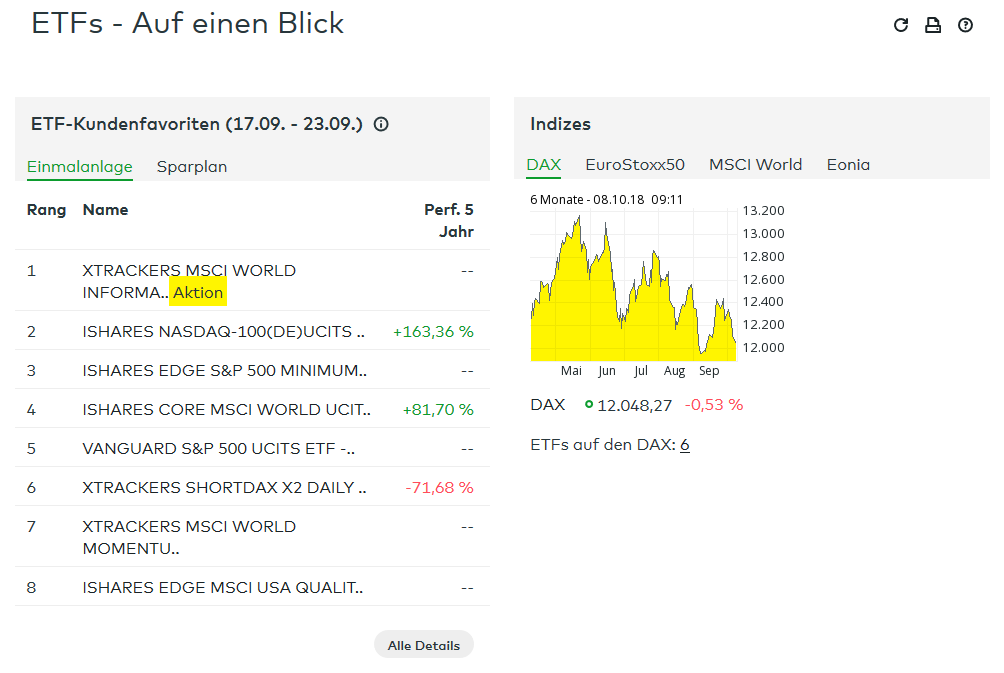Click the -71,68 % performance value
The width and height of the screenshot is (1004, 673).
click(x=439, y=488)
